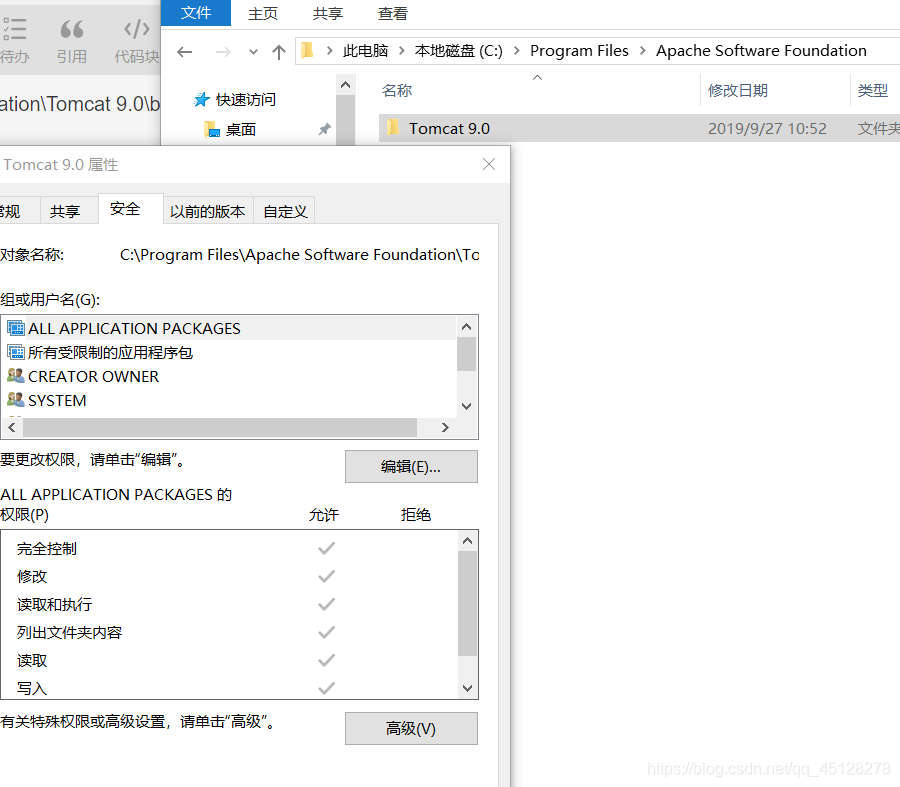900x787 pixels.
Task: Click the date 2019/9/27 10:52
Action: pos(767,129)
